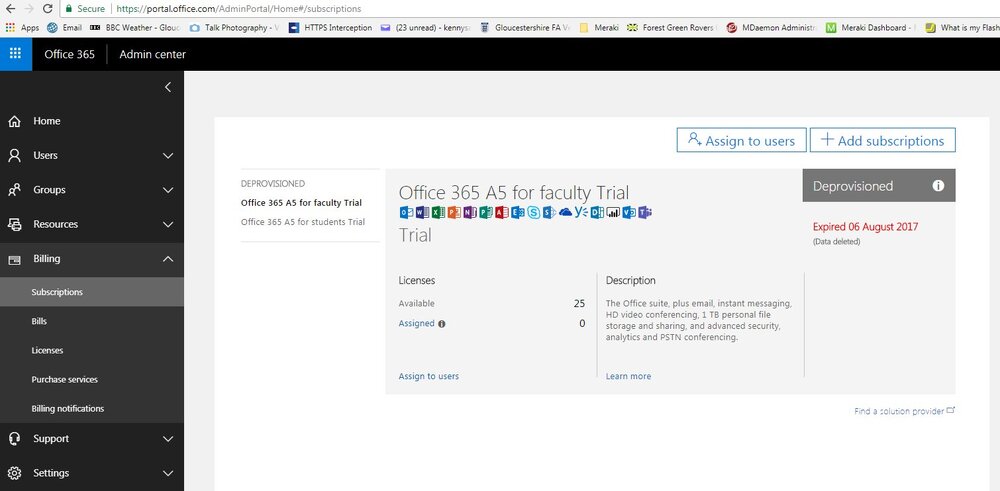1000x491 pixels.
Task: Click the info icon next to Assigned
Action: point(441,324)
